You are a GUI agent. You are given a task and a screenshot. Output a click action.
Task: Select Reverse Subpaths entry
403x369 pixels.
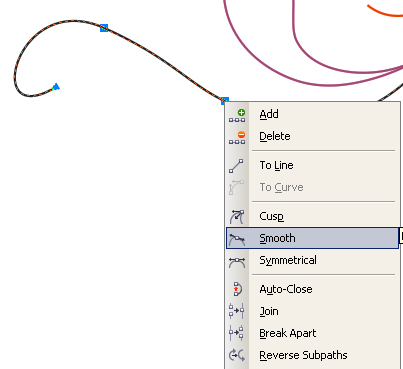tap(312, 355)
